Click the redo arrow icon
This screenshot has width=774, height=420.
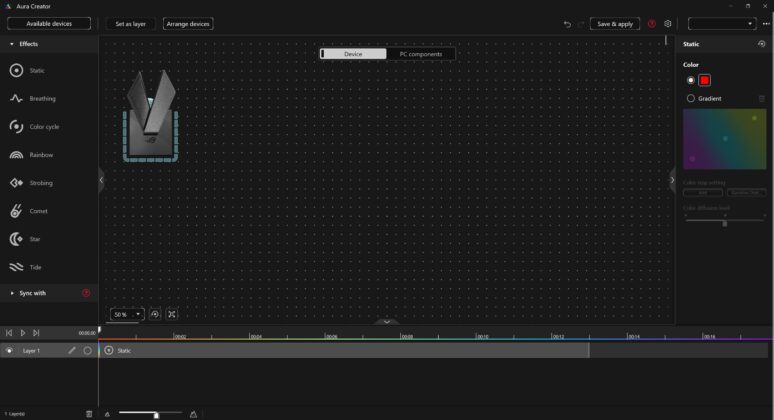click(x=581, y=24)
